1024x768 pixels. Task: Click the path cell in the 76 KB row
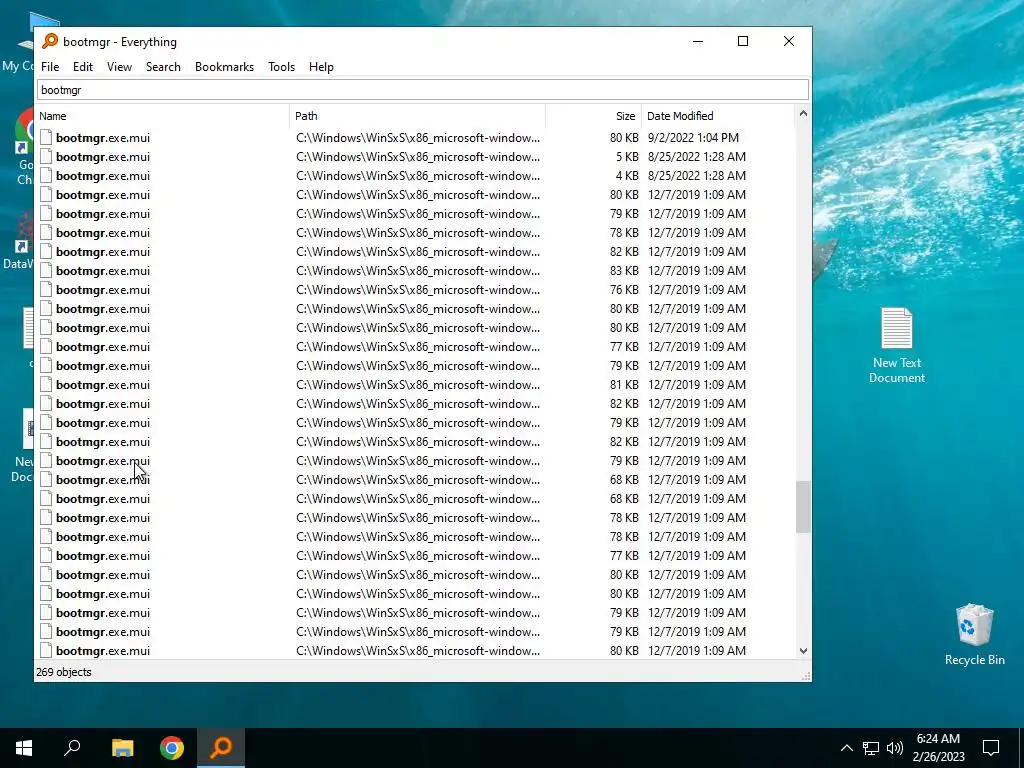click(418, 289)
